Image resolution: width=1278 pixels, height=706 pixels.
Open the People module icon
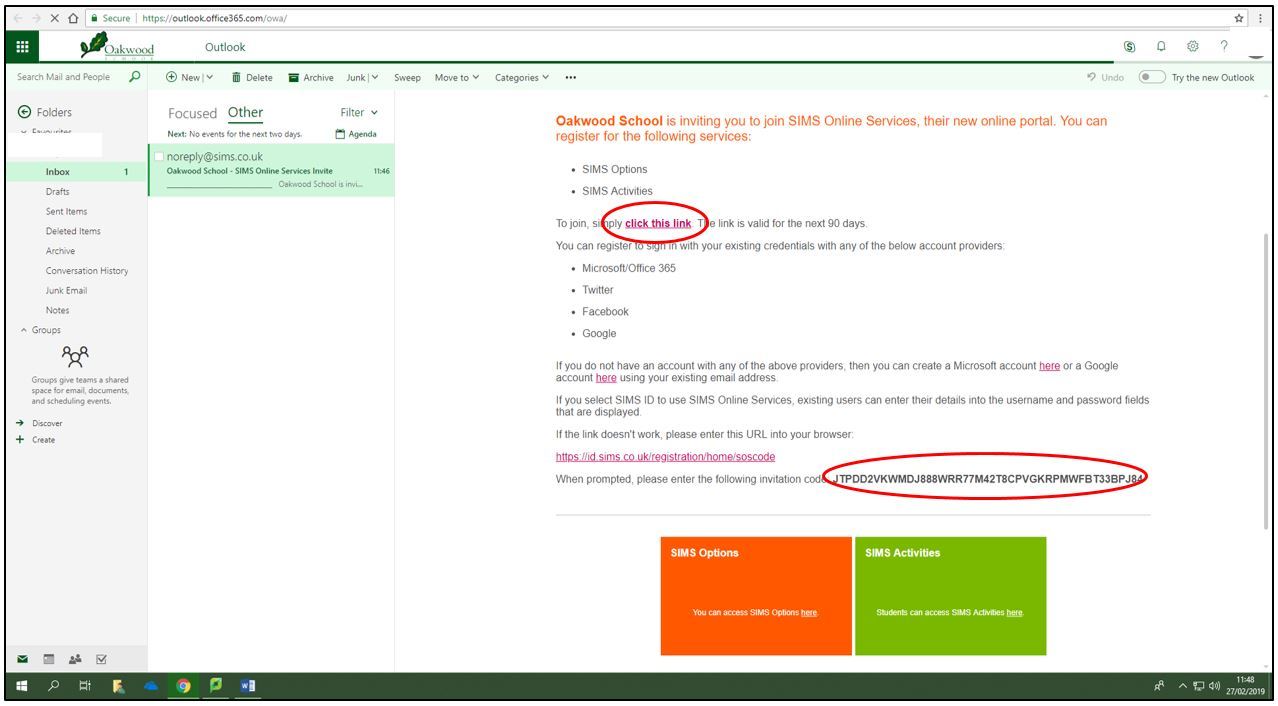(76, 659)
